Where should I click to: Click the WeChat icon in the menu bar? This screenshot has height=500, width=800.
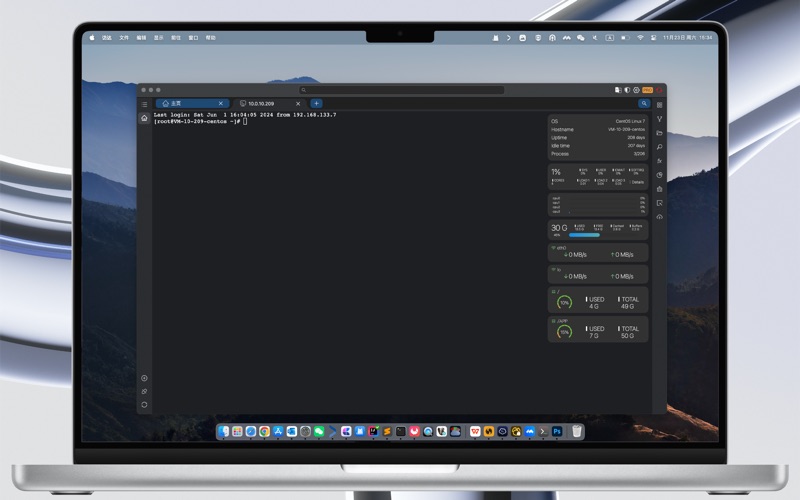tap(581, 38)
